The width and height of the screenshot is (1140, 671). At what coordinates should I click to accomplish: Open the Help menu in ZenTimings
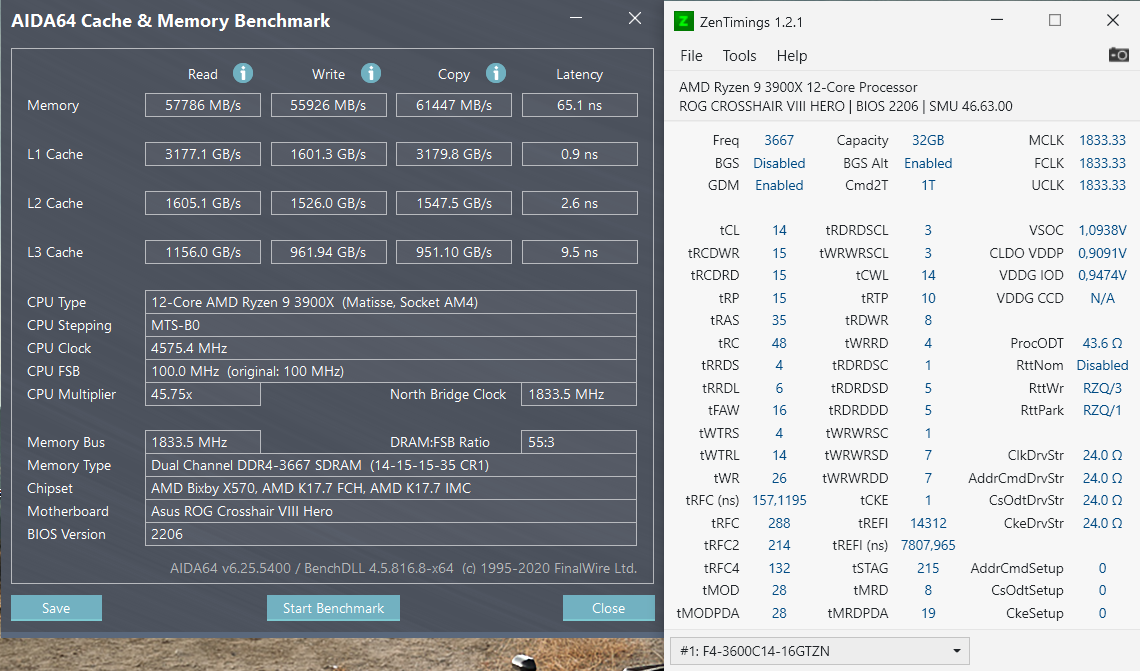click(x=792, y=56)
